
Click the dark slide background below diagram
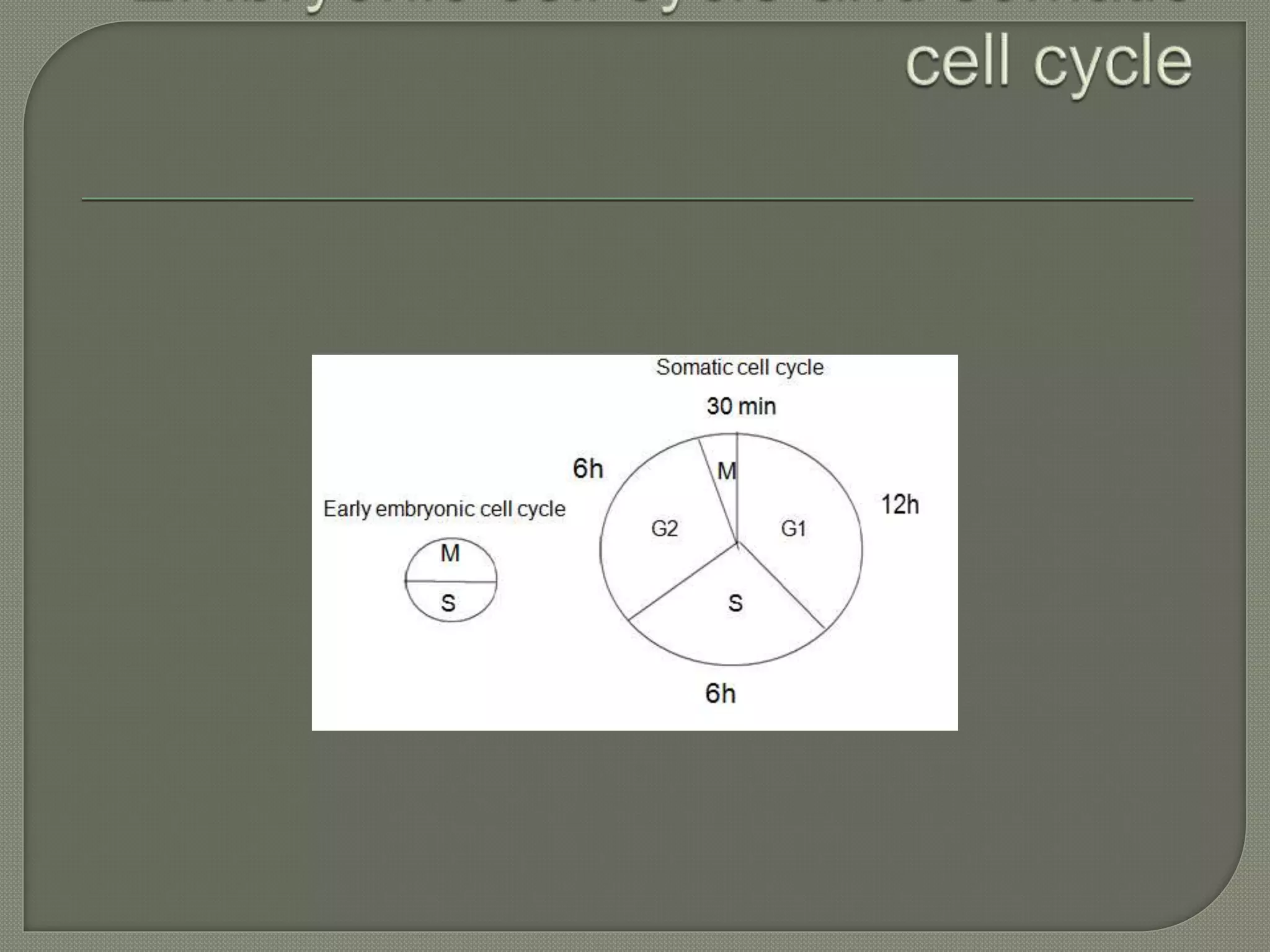tap(635, 831)
